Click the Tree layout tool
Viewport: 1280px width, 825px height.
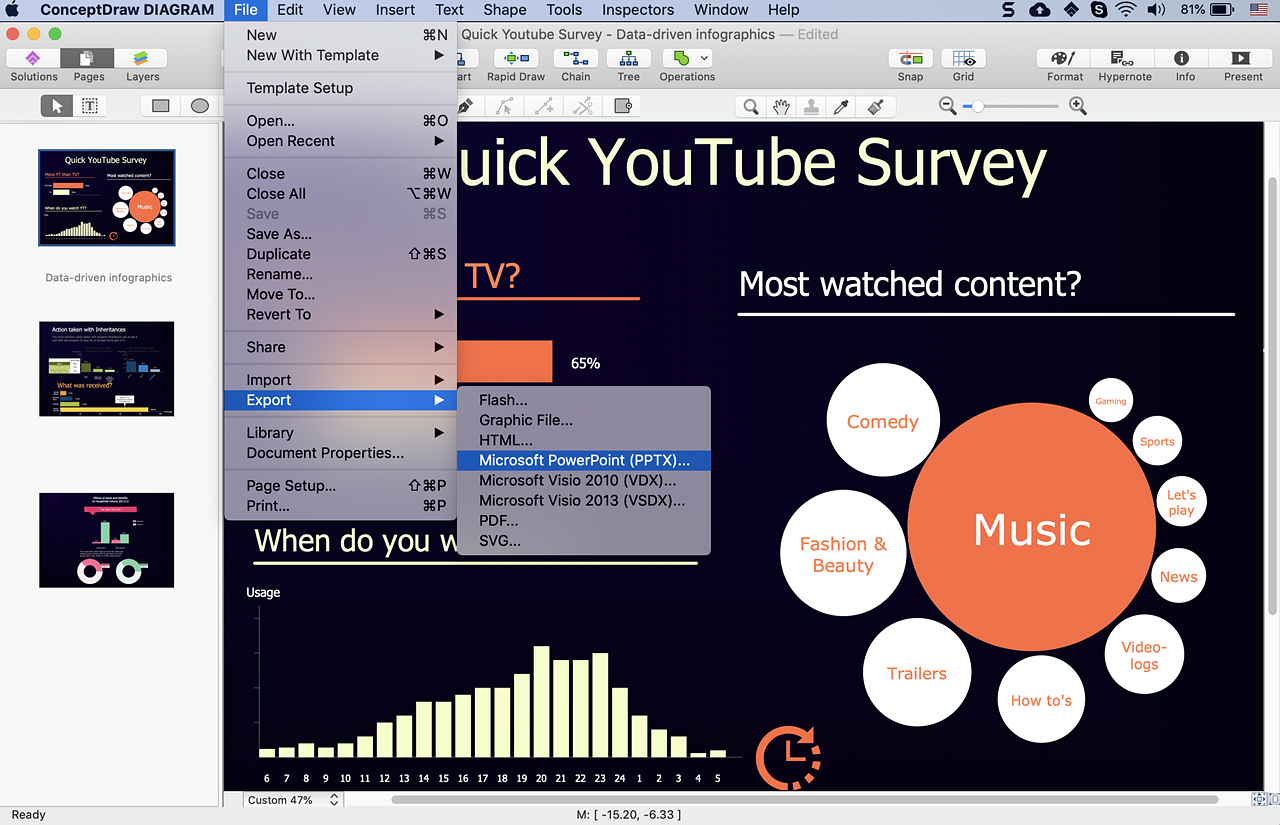(x=628, y=66)
